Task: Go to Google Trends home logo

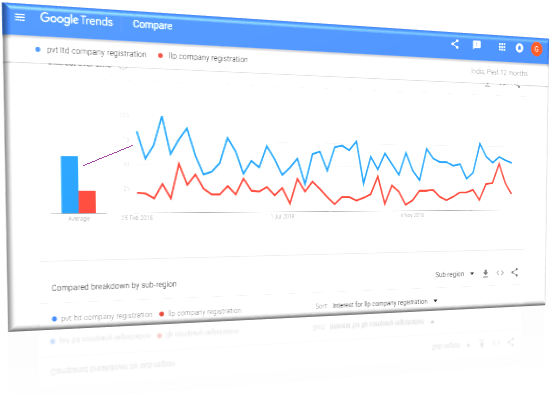Action: (x=76, y=19)
